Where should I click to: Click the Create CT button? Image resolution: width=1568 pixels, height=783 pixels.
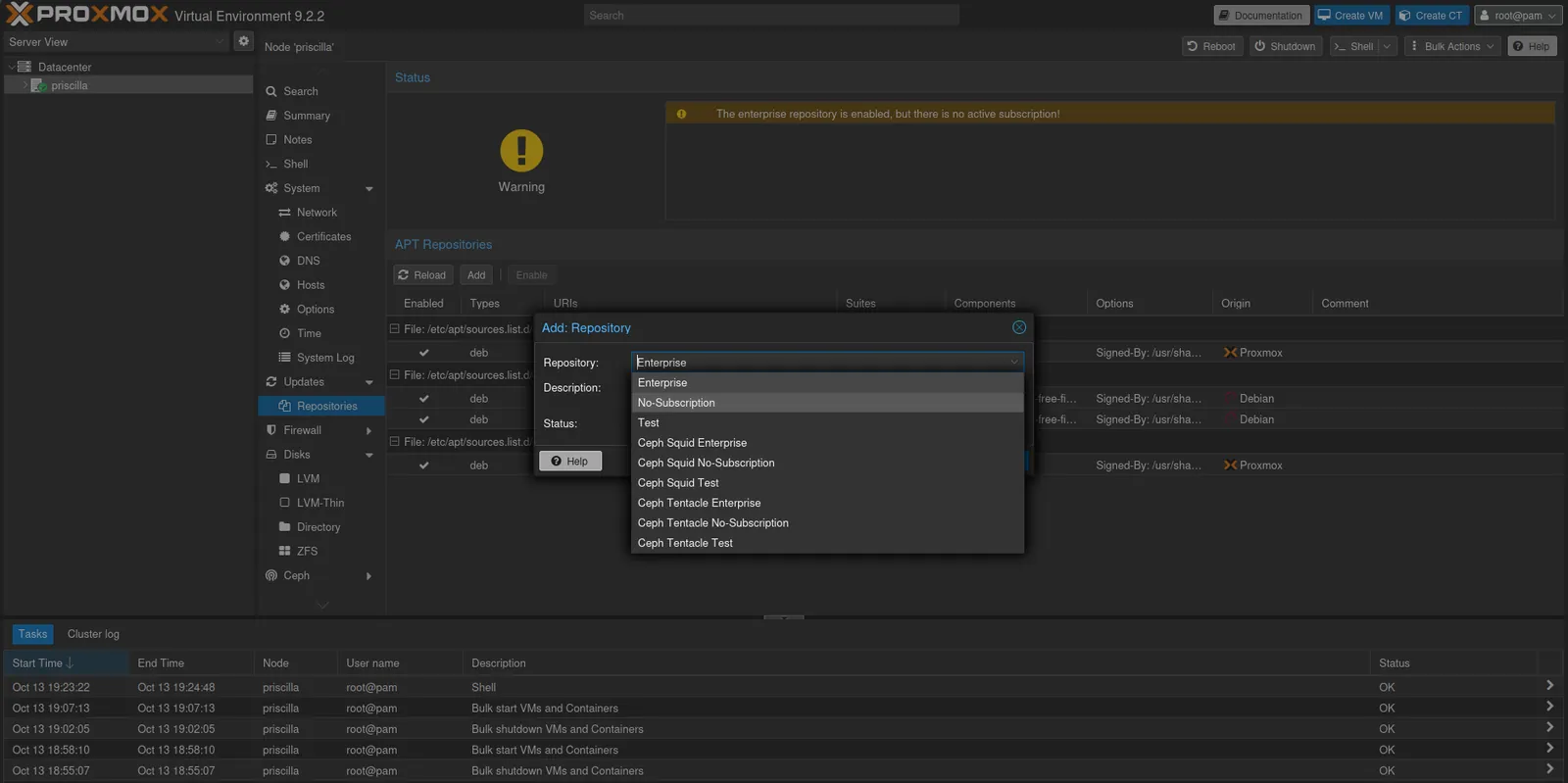point(1431,16)
